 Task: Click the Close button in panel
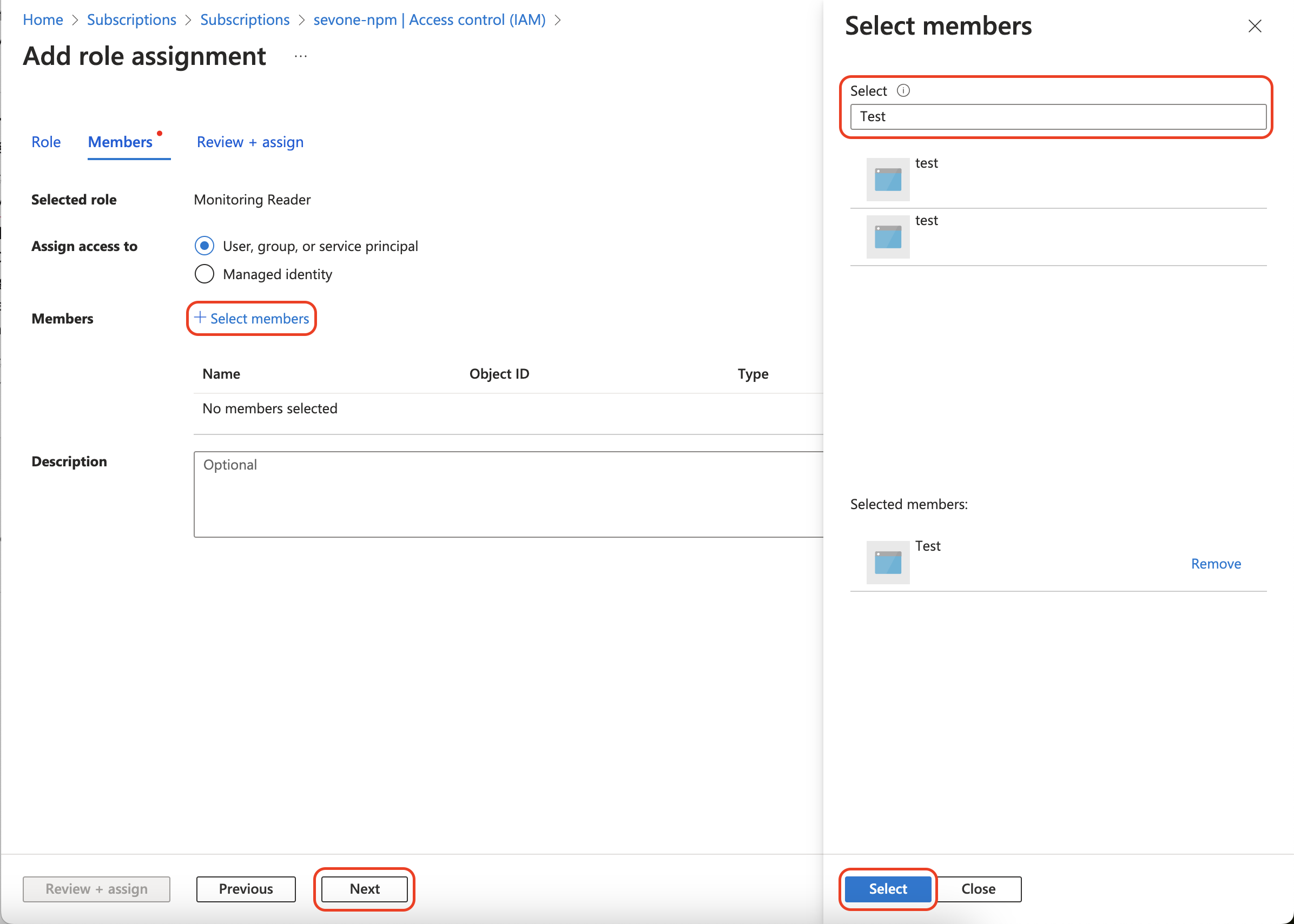pyautogui.click(x=978, y=889)
